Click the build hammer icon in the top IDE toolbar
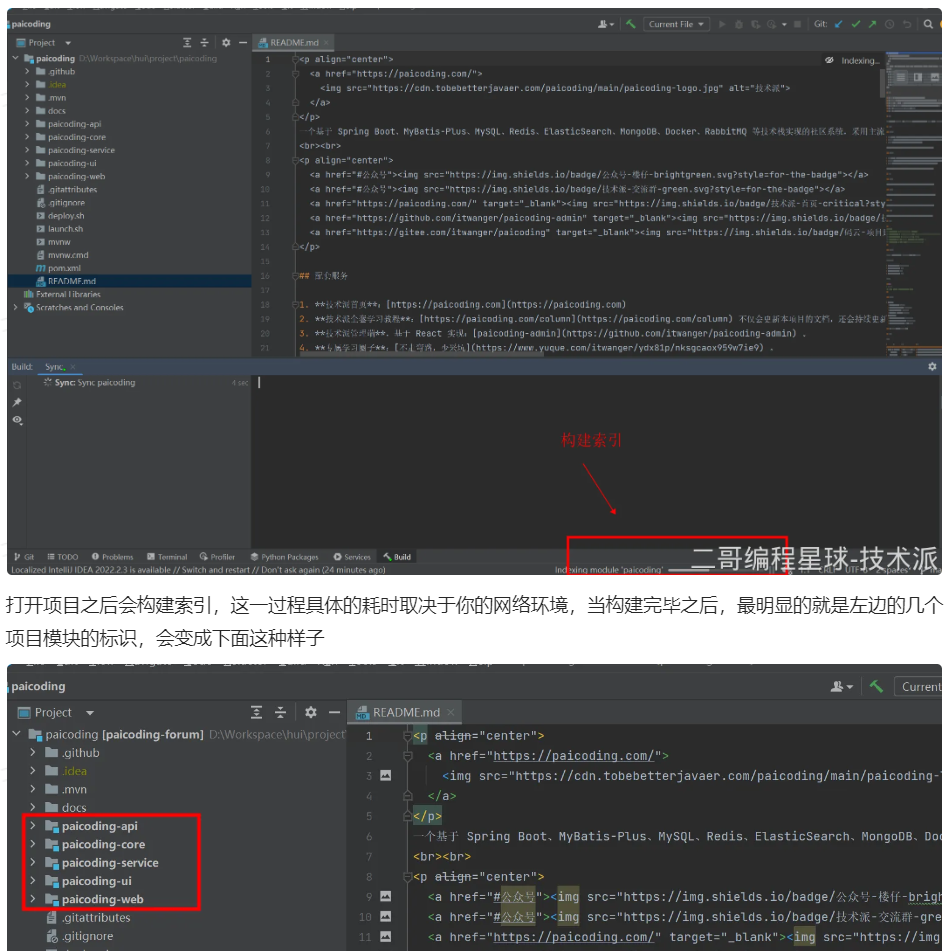The width and height of the screenshot is (950, 951). coord(631,24)
